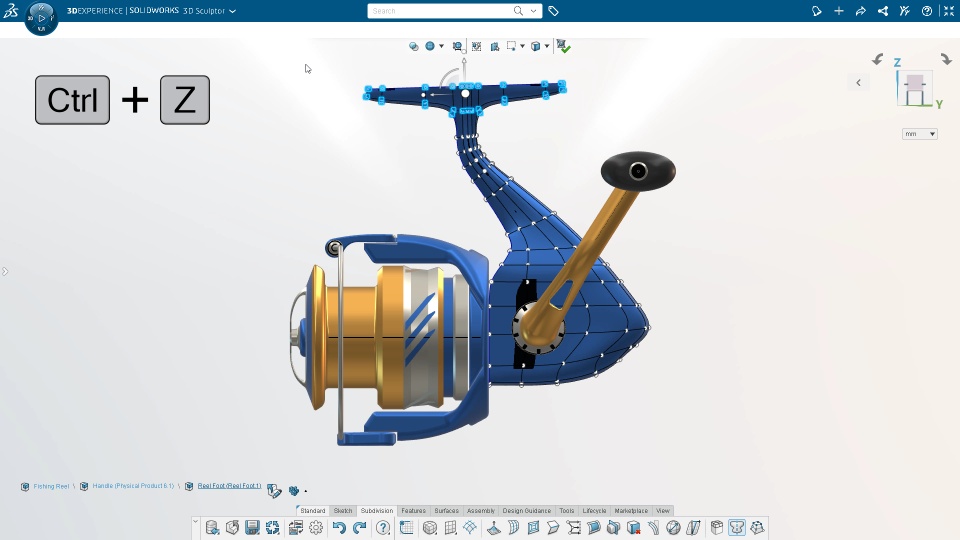The width and height of the screenshot is (960, 540).
Task: Open the selection rectangle dropdown arrow
Action: click(522, 47)
